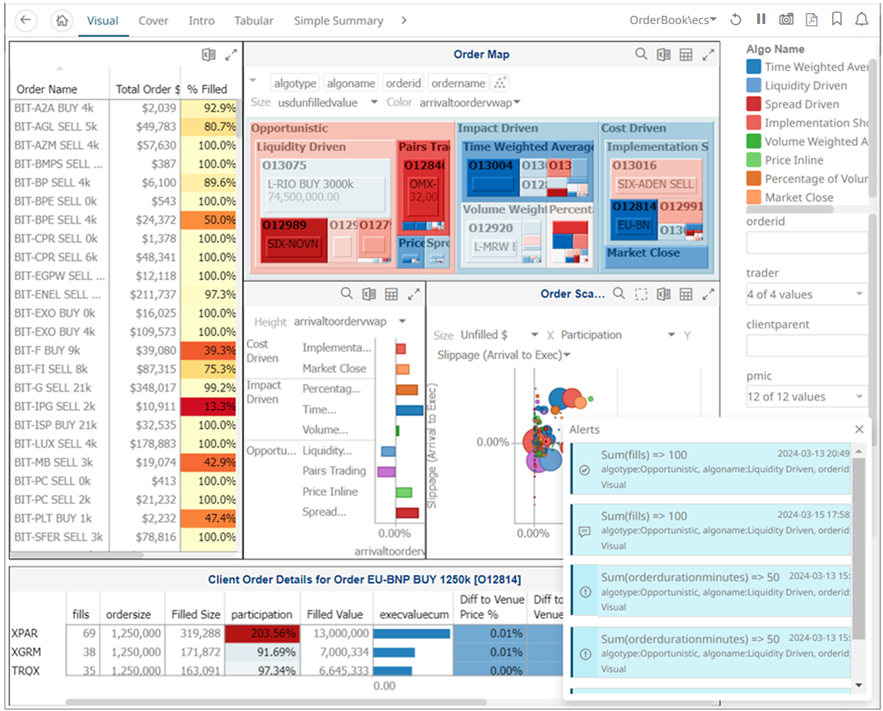883x711 pixels.
Task: Open the camera snapshot icon
Action: point(786,20)
